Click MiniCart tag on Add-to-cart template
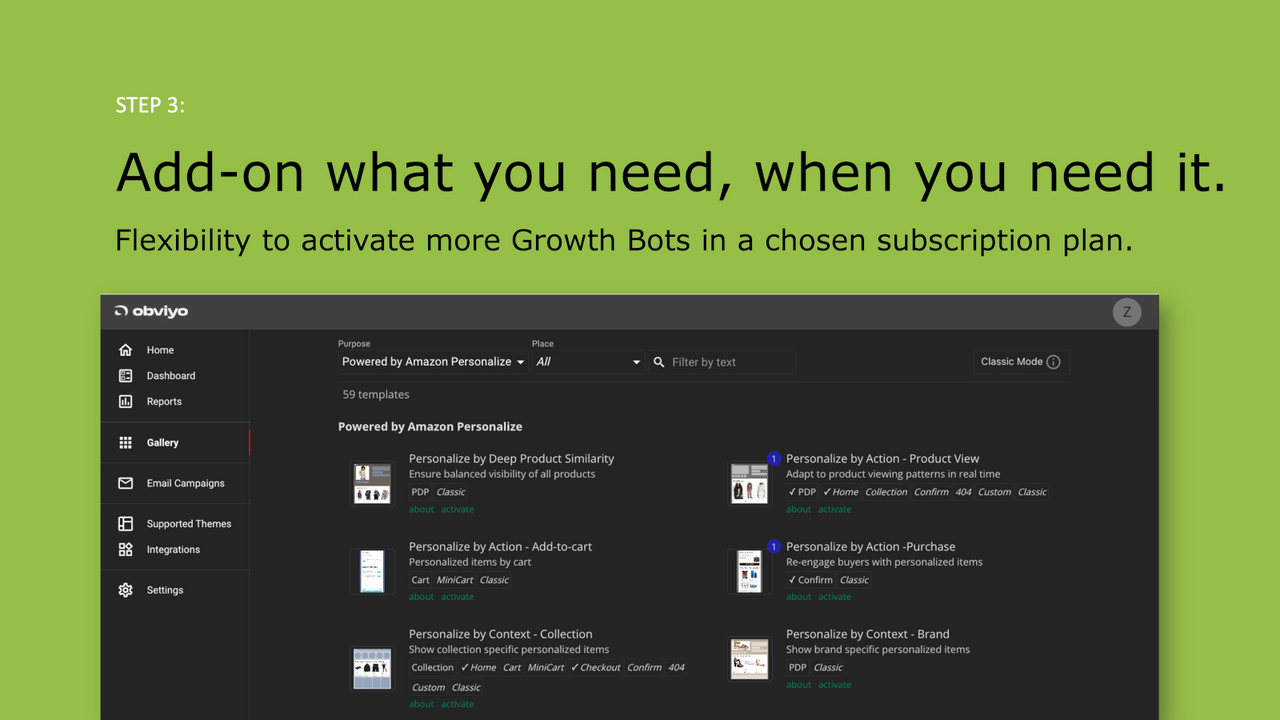 coord(455,580)
